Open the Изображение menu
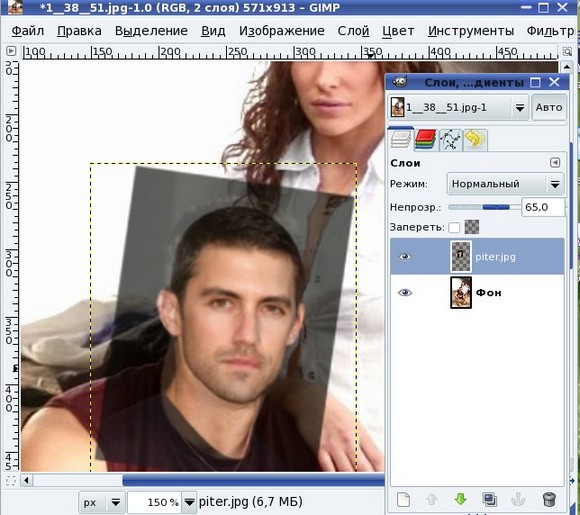 (281, 31)
